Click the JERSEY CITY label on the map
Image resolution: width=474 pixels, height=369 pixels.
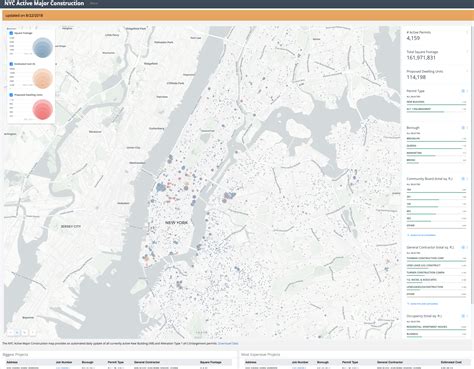(71, 227)
